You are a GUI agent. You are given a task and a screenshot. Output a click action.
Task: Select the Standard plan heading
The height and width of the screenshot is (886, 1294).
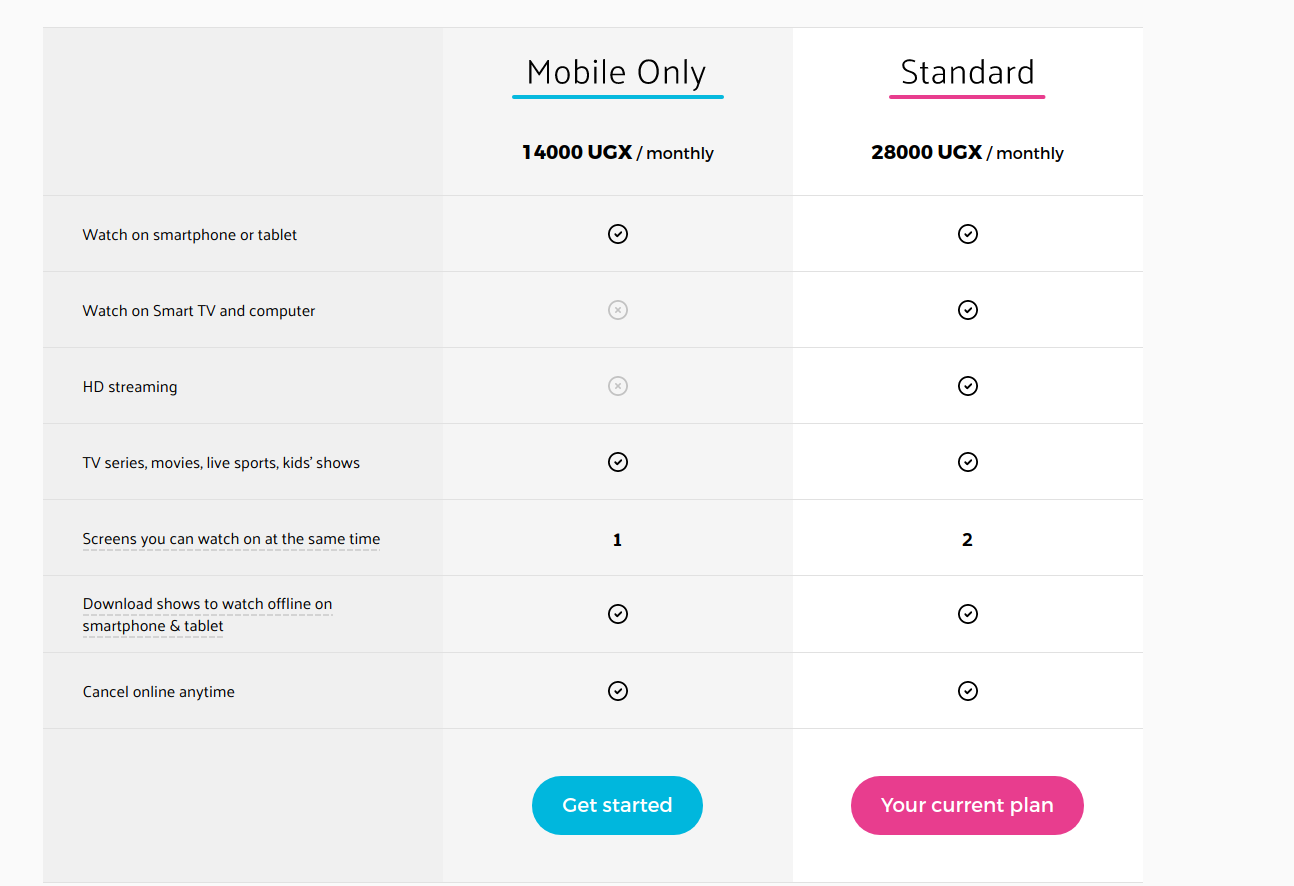967,73
